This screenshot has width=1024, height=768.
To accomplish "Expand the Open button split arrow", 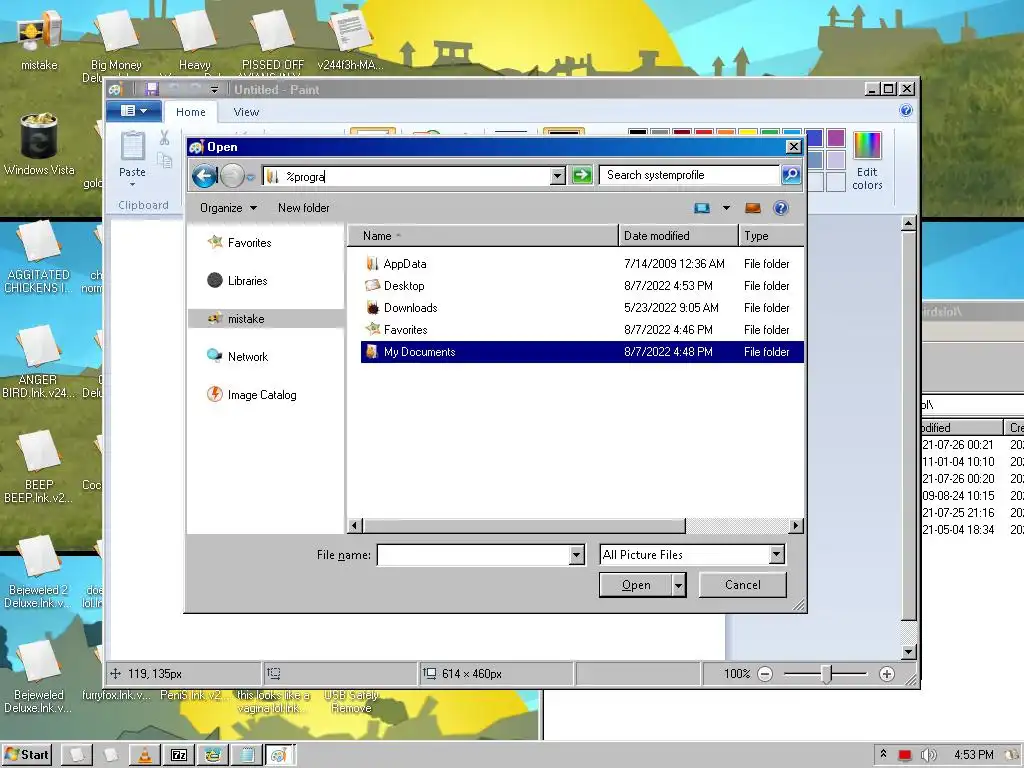I will pyautogui.click(x=679, y=585).
